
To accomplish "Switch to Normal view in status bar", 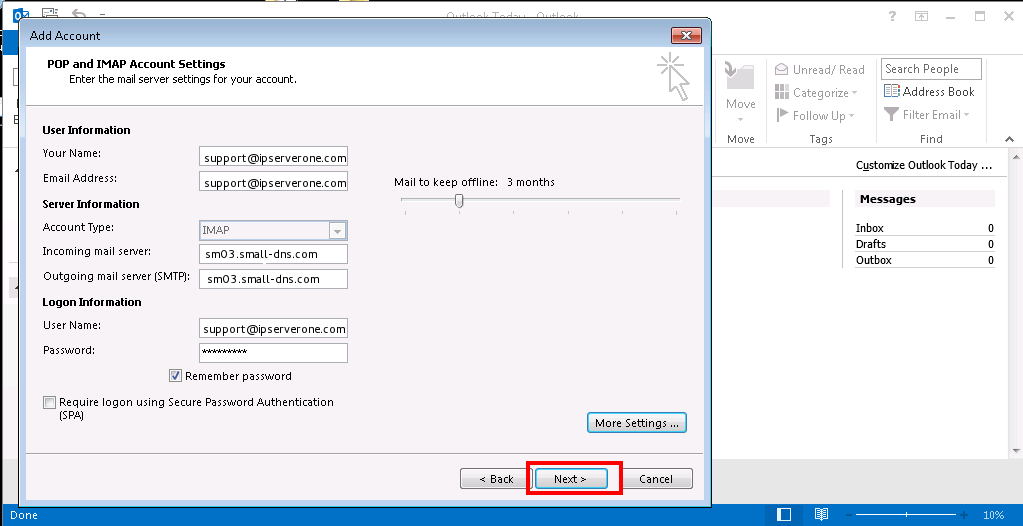I will click(x=785, y=515).
